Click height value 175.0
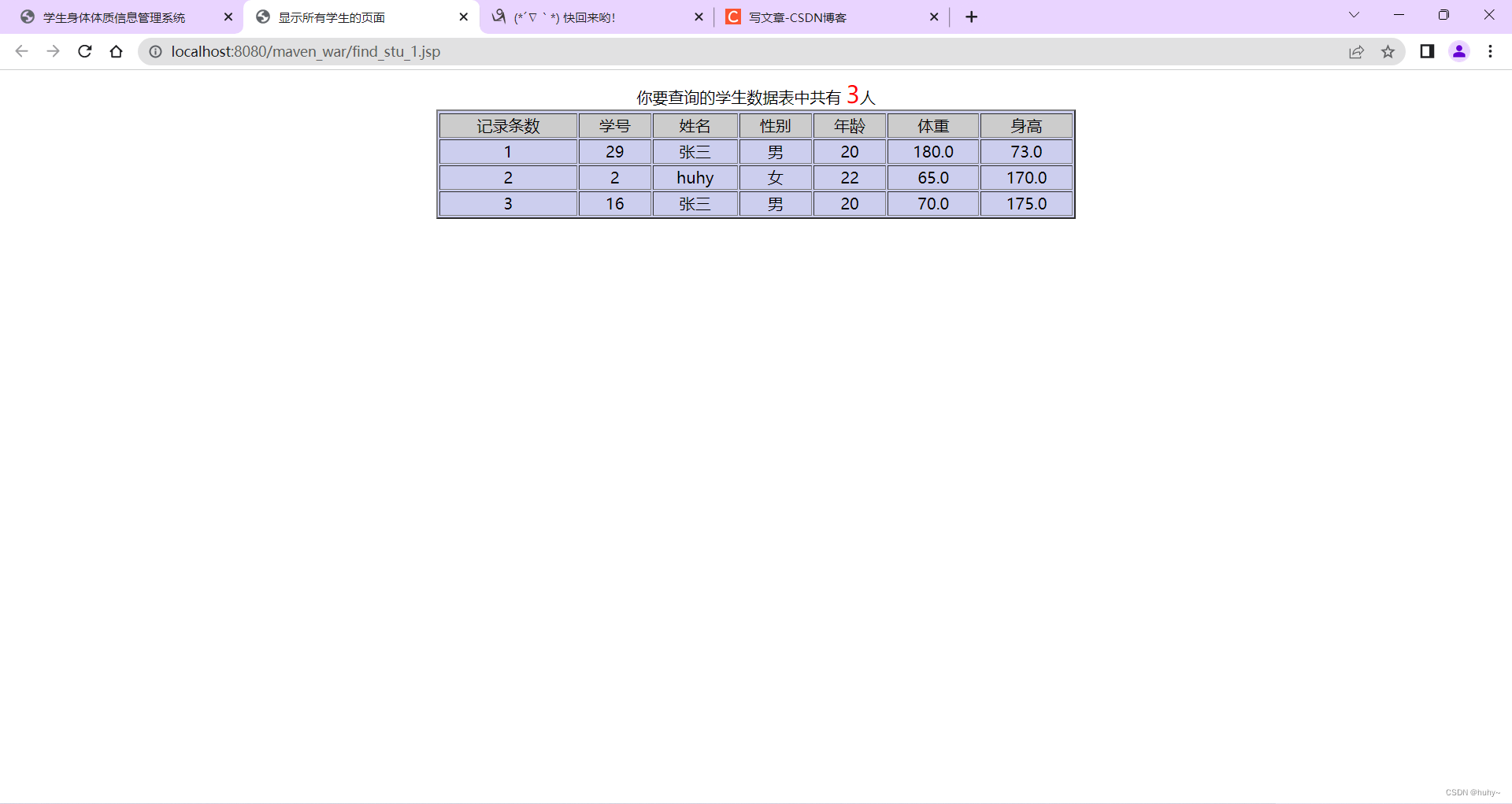This screenshot has width=1512, height=804. click(x=1026, y=204)
